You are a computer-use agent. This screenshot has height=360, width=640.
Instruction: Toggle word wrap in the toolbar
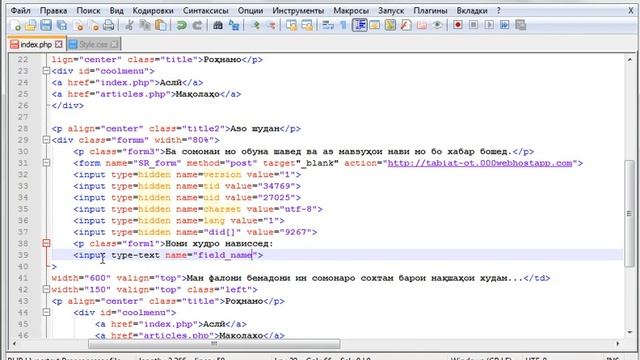click(328, 26)
